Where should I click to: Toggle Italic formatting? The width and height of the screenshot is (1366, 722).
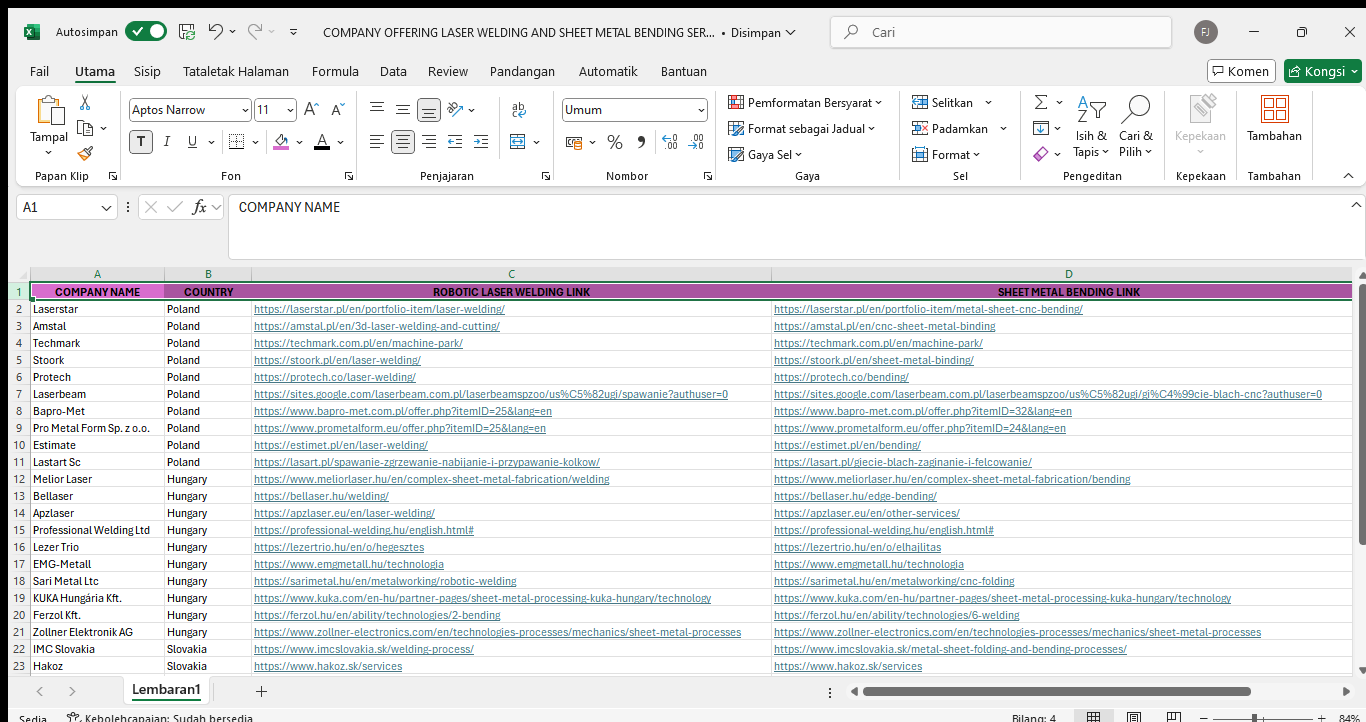tap(167, 142)
